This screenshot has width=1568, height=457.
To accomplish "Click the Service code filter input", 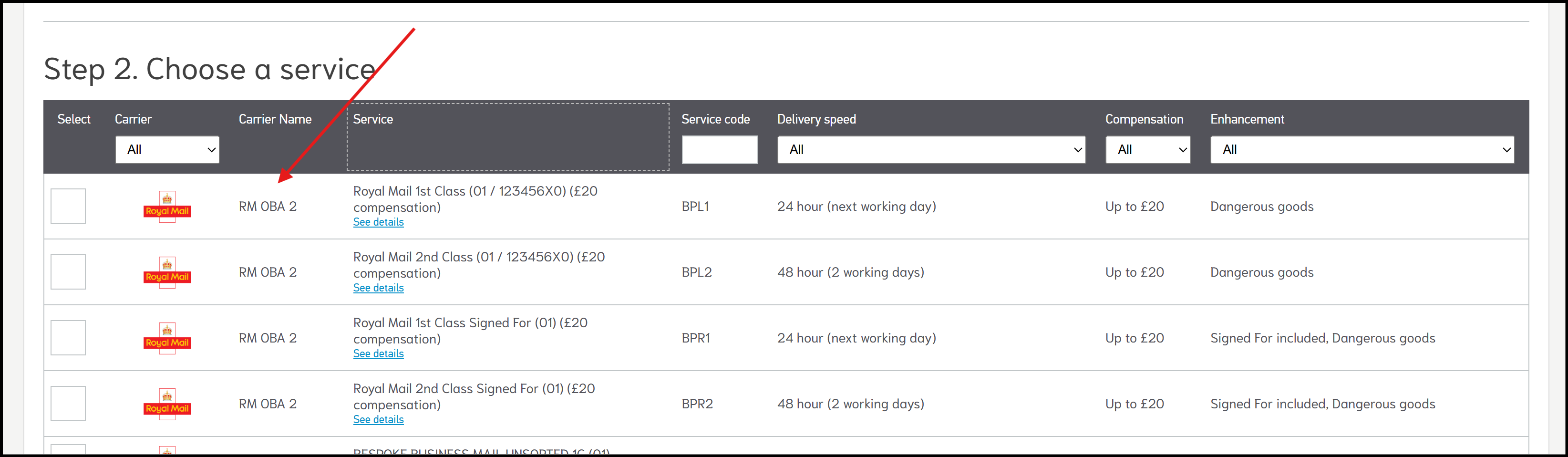I will point(720,150).
